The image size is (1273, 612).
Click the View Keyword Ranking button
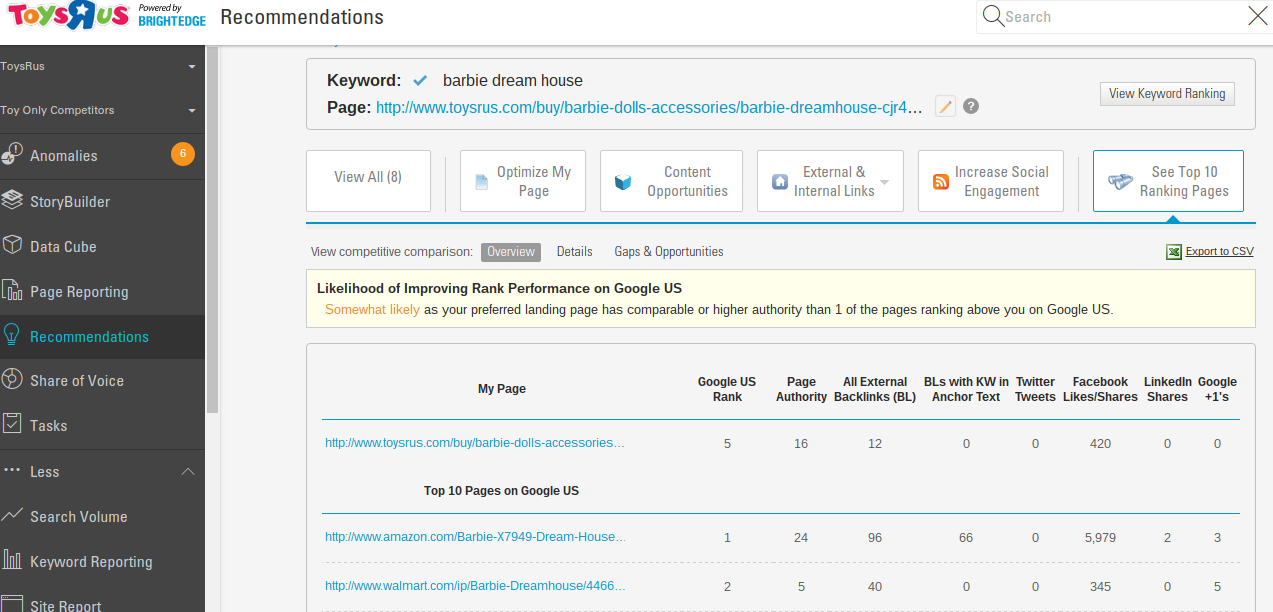click(x=1166, y=93)
